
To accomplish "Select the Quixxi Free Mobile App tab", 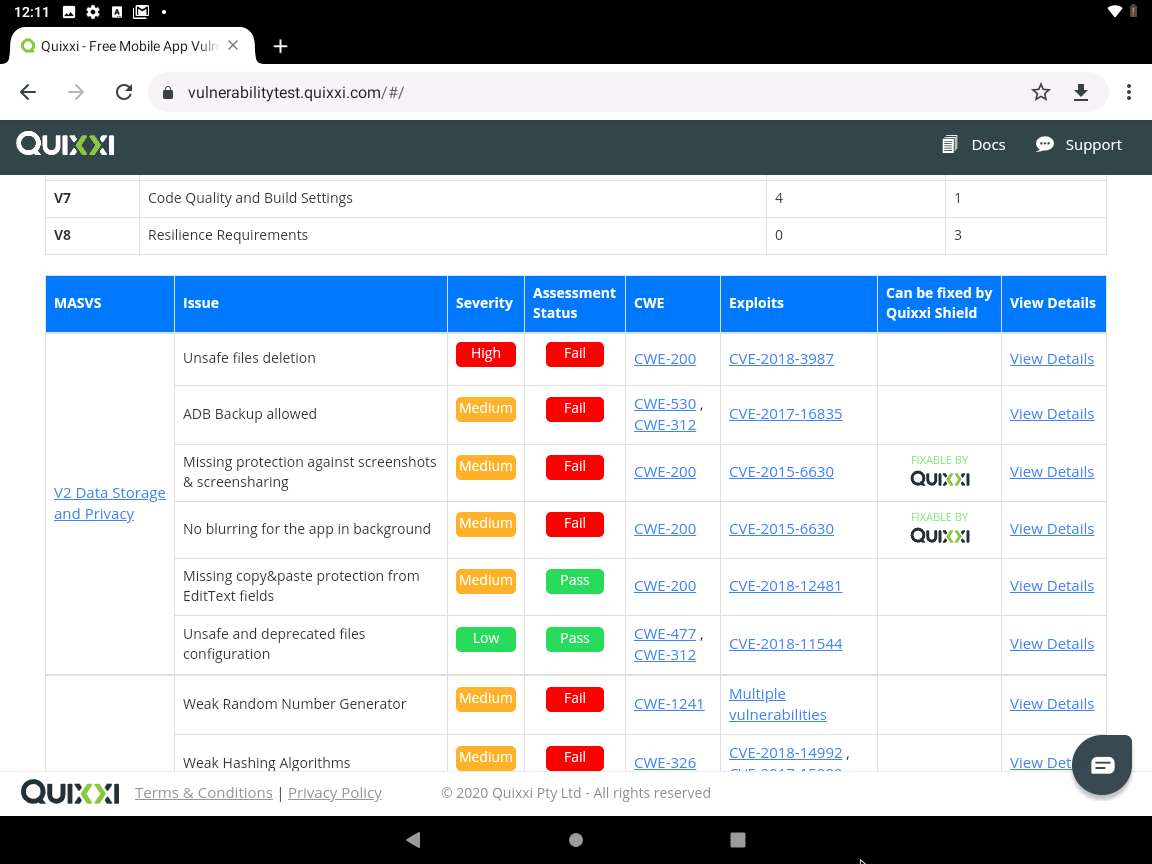I will pyautogui.click(x=130, y=46).
